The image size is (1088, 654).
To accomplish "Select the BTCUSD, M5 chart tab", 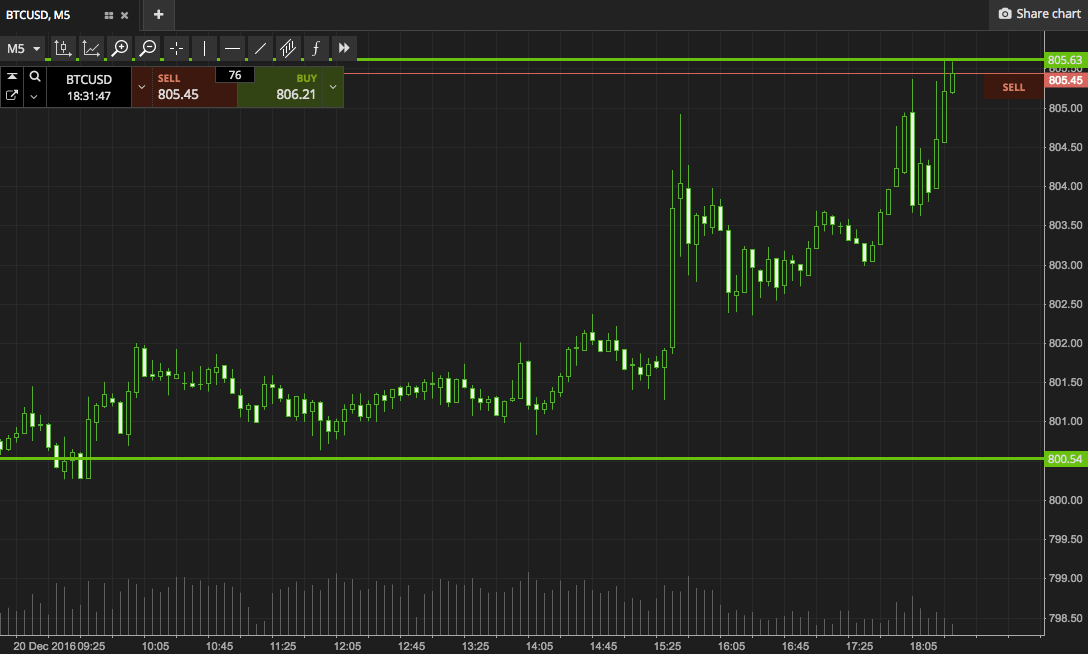I will [52, 15].
